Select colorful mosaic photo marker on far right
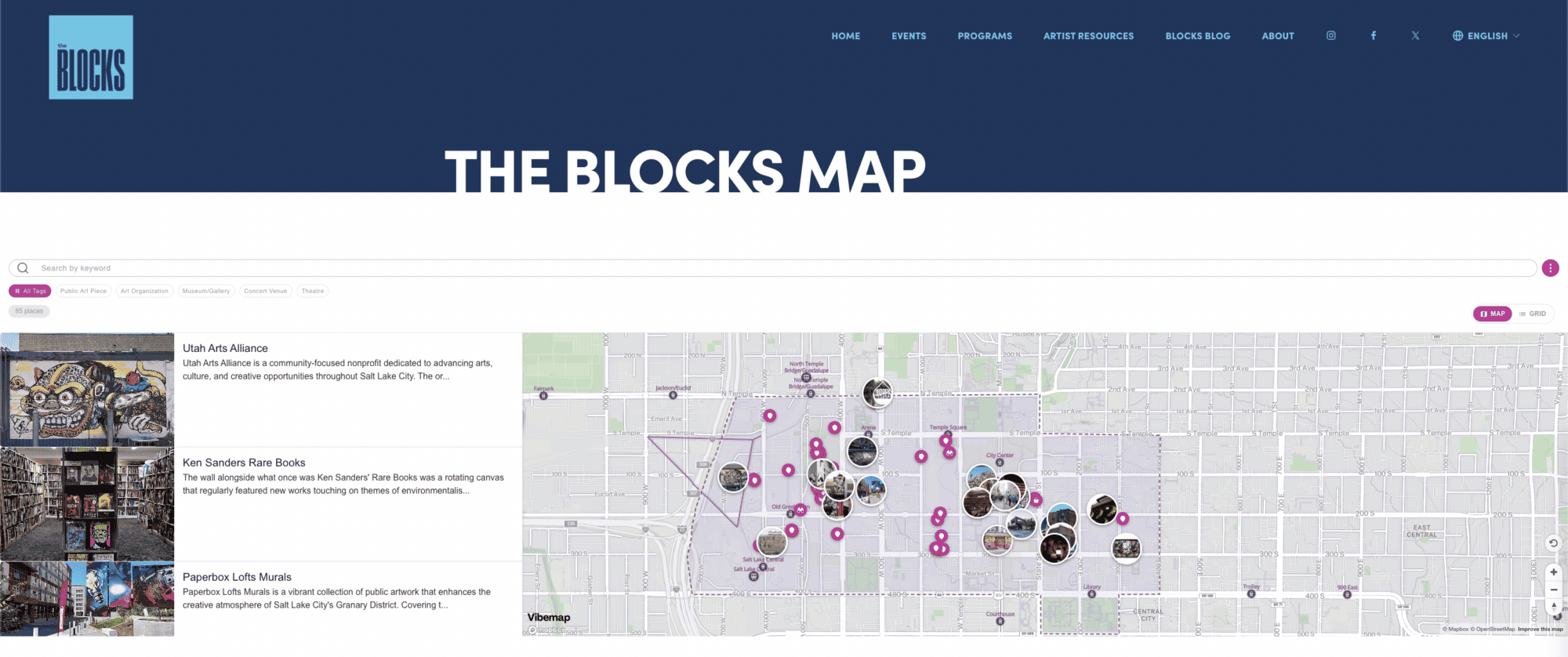 tap(1126, 548)
